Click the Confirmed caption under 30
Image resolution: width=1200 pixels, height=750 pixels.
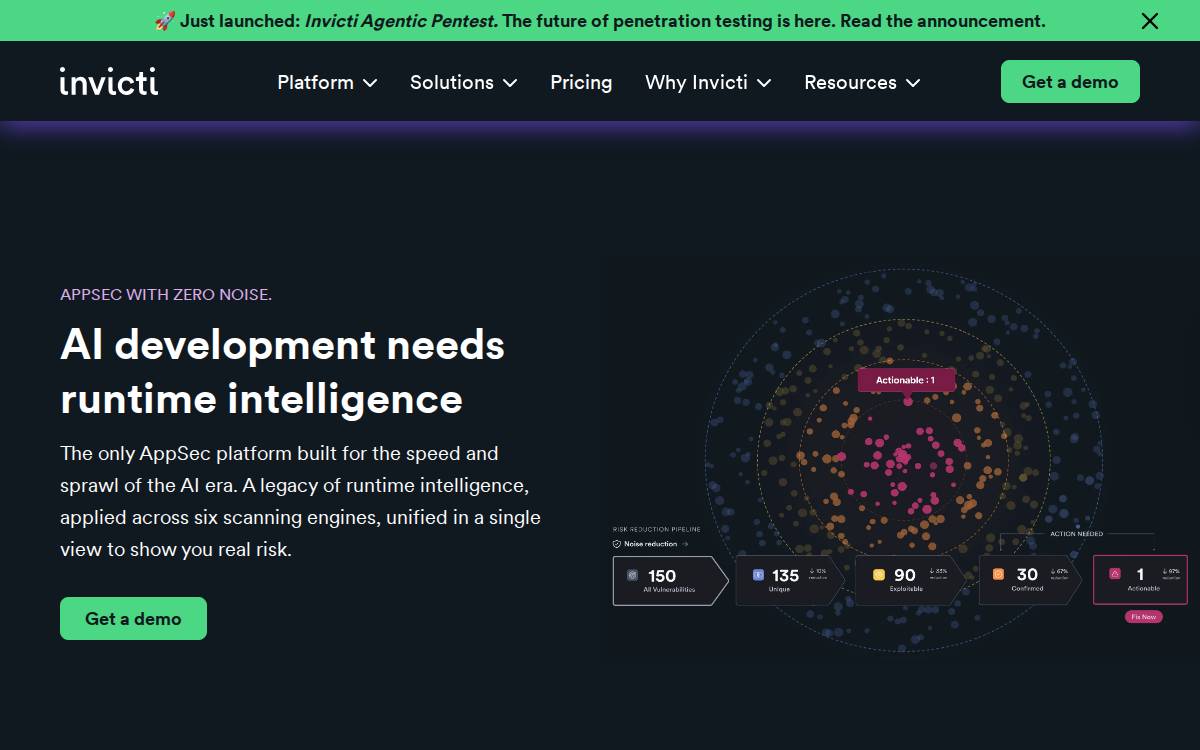click(1027, 588)
